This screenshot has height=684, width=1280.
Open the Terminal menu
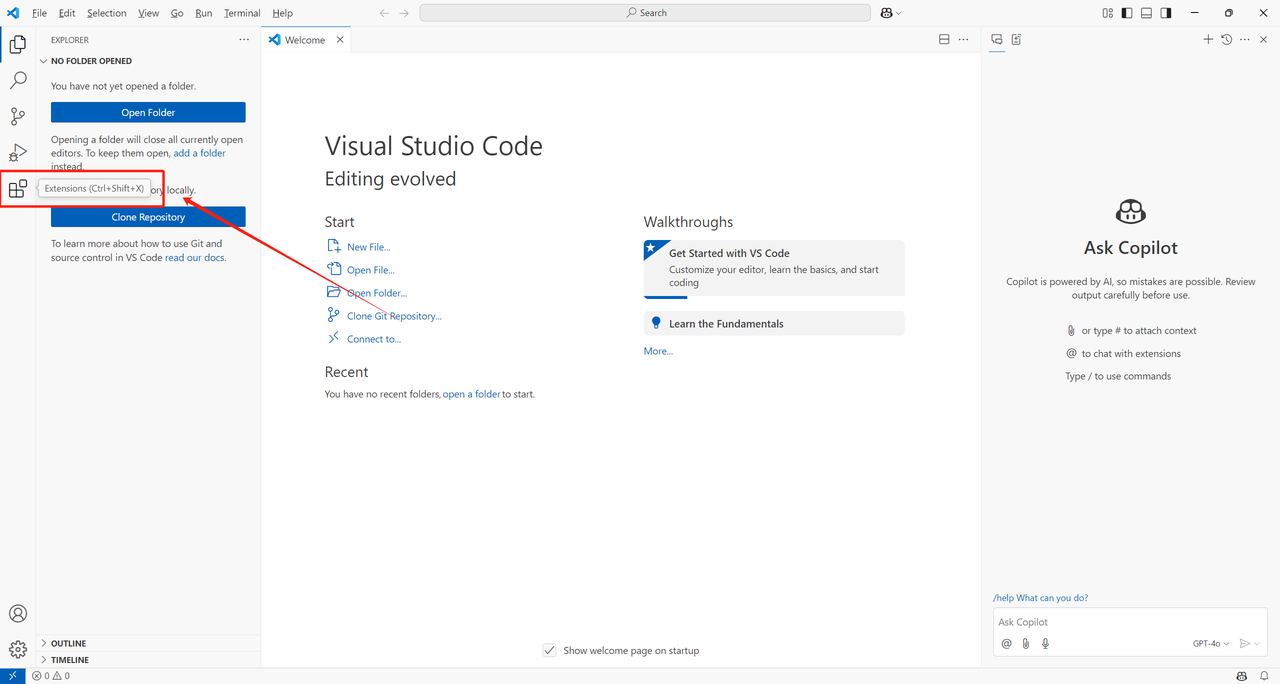[x=242, y=13]
